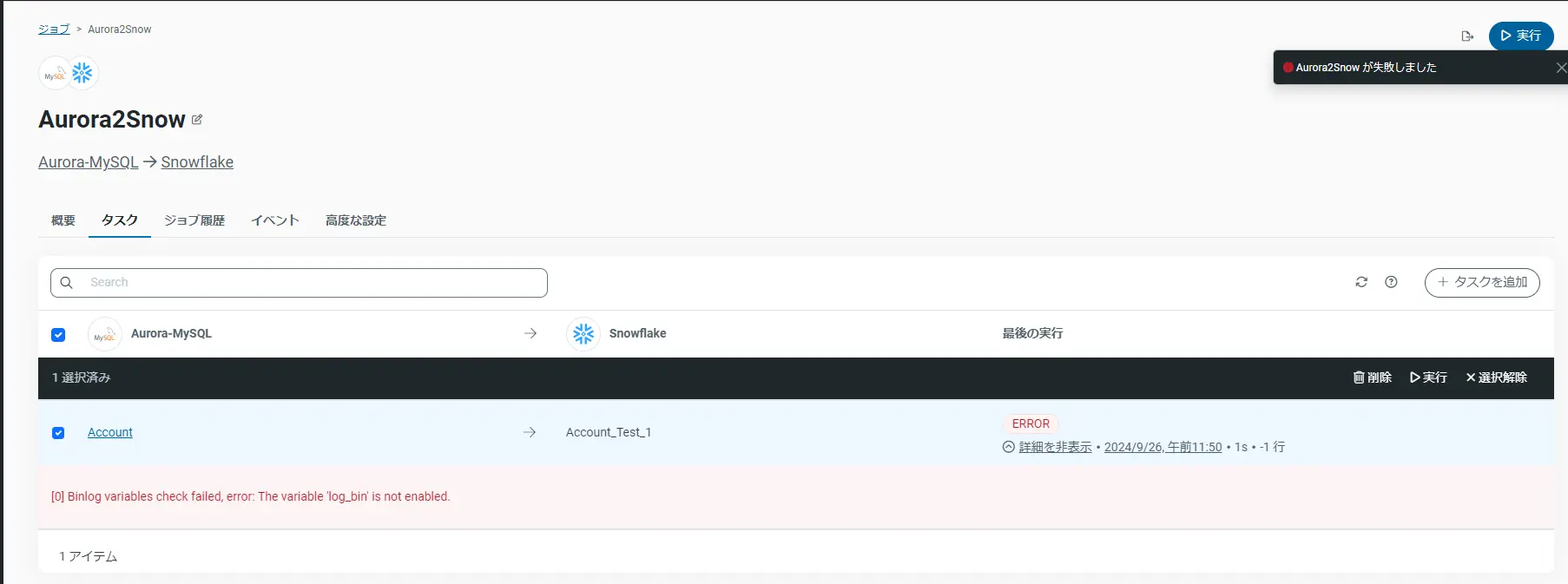This screenshot has width=1568, height=584.
Task: Collapse details with the circle chevron icon
Action: point(1009,447)
